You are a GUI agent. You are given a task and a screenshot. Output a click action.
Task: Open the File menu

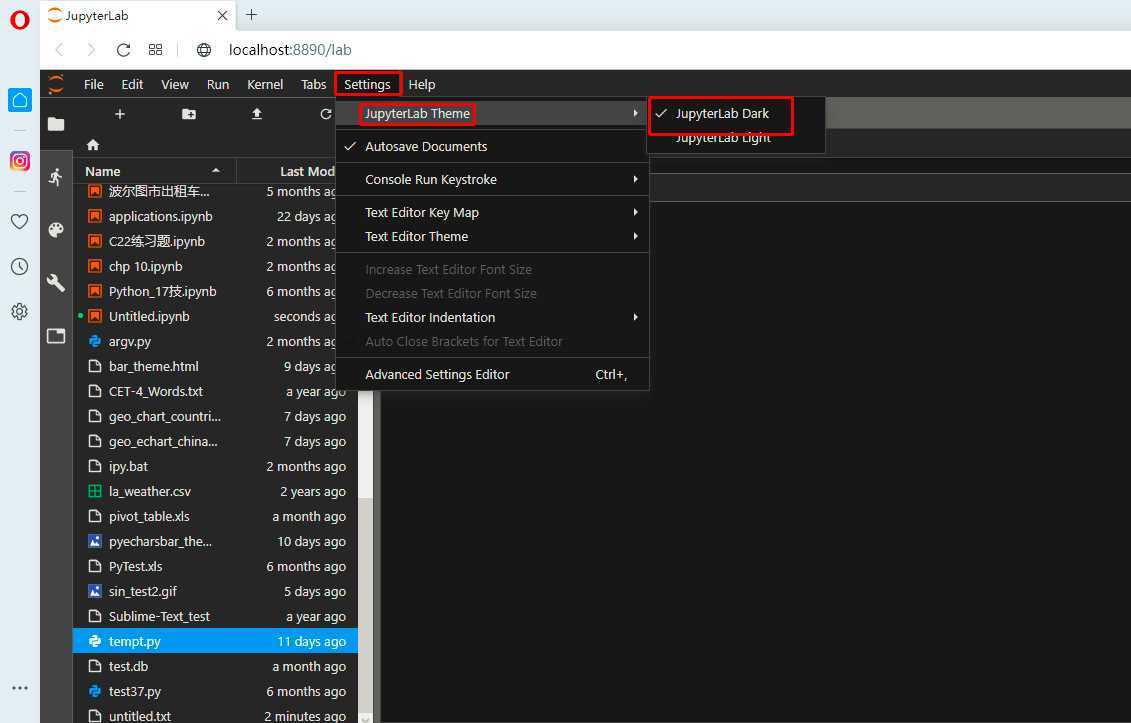(94, 84)
